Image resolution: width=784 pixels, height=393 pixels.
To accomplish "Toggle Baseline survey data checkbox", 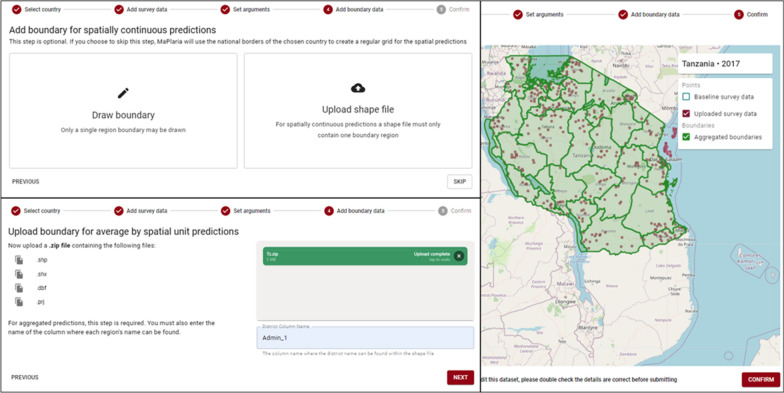I will tap(686, 96).
